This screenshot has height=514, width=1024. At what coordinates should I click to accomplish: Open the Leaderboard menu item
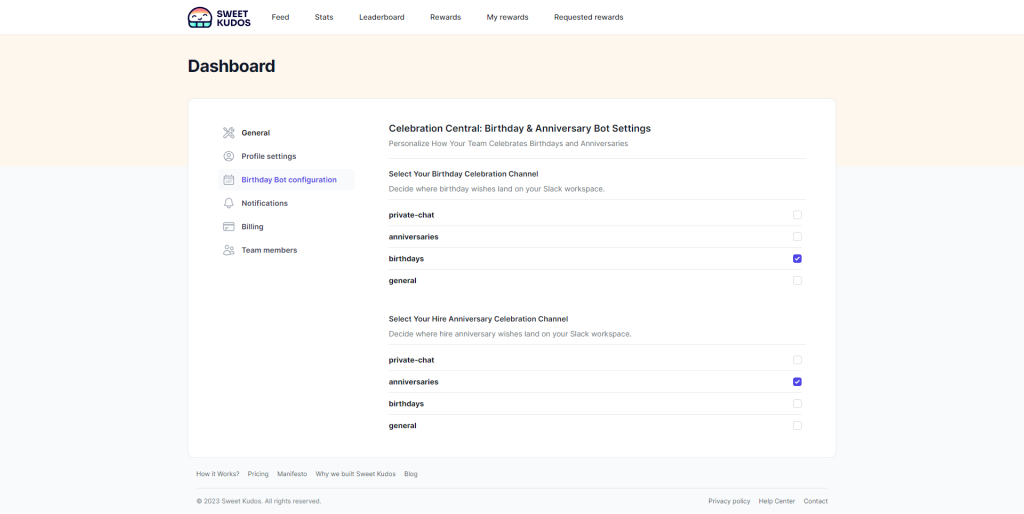(382, 17)
